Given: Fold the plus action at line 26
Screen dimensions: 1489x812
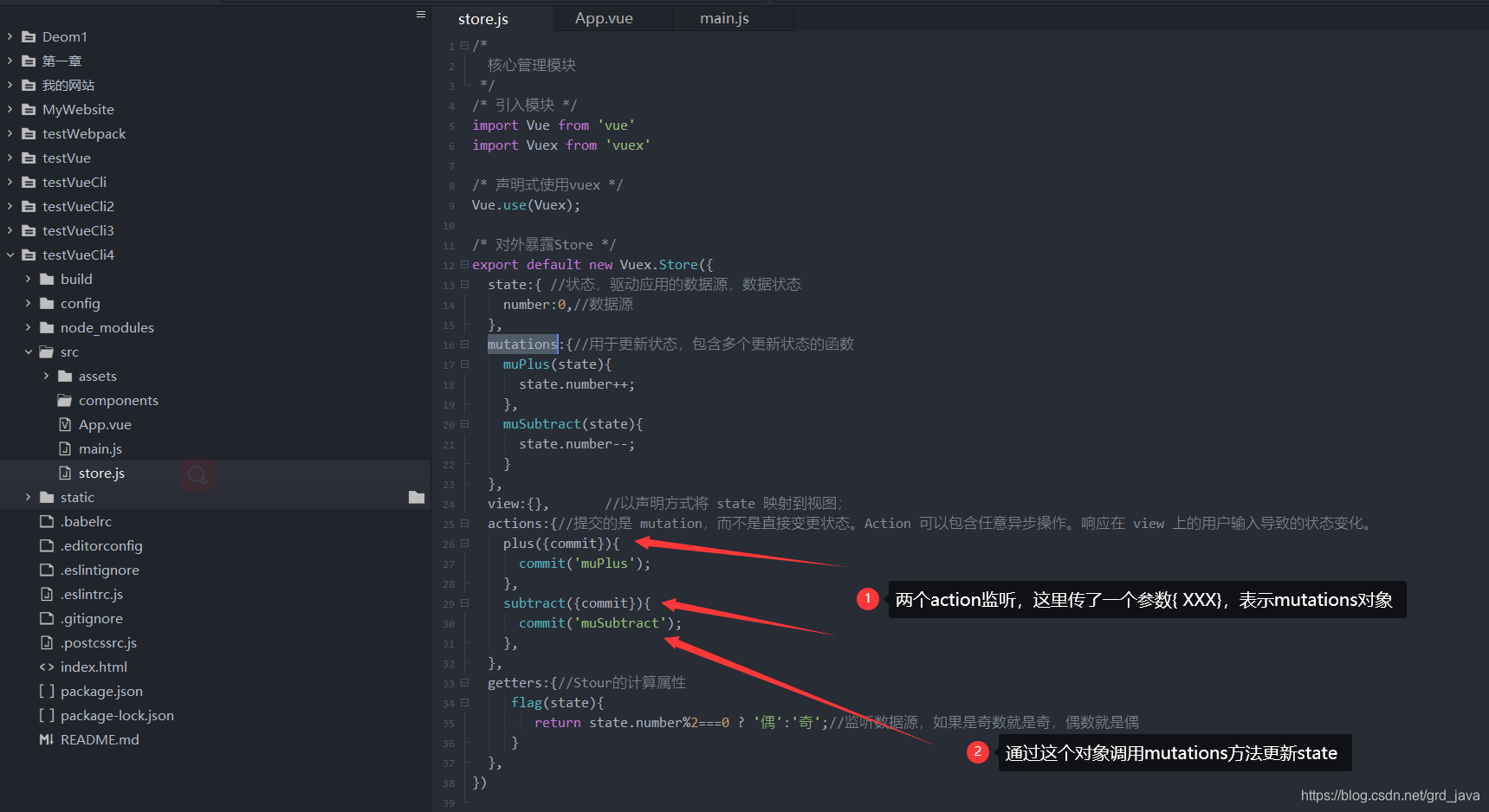Looking at the screenshot, I should tap(464, 544).
